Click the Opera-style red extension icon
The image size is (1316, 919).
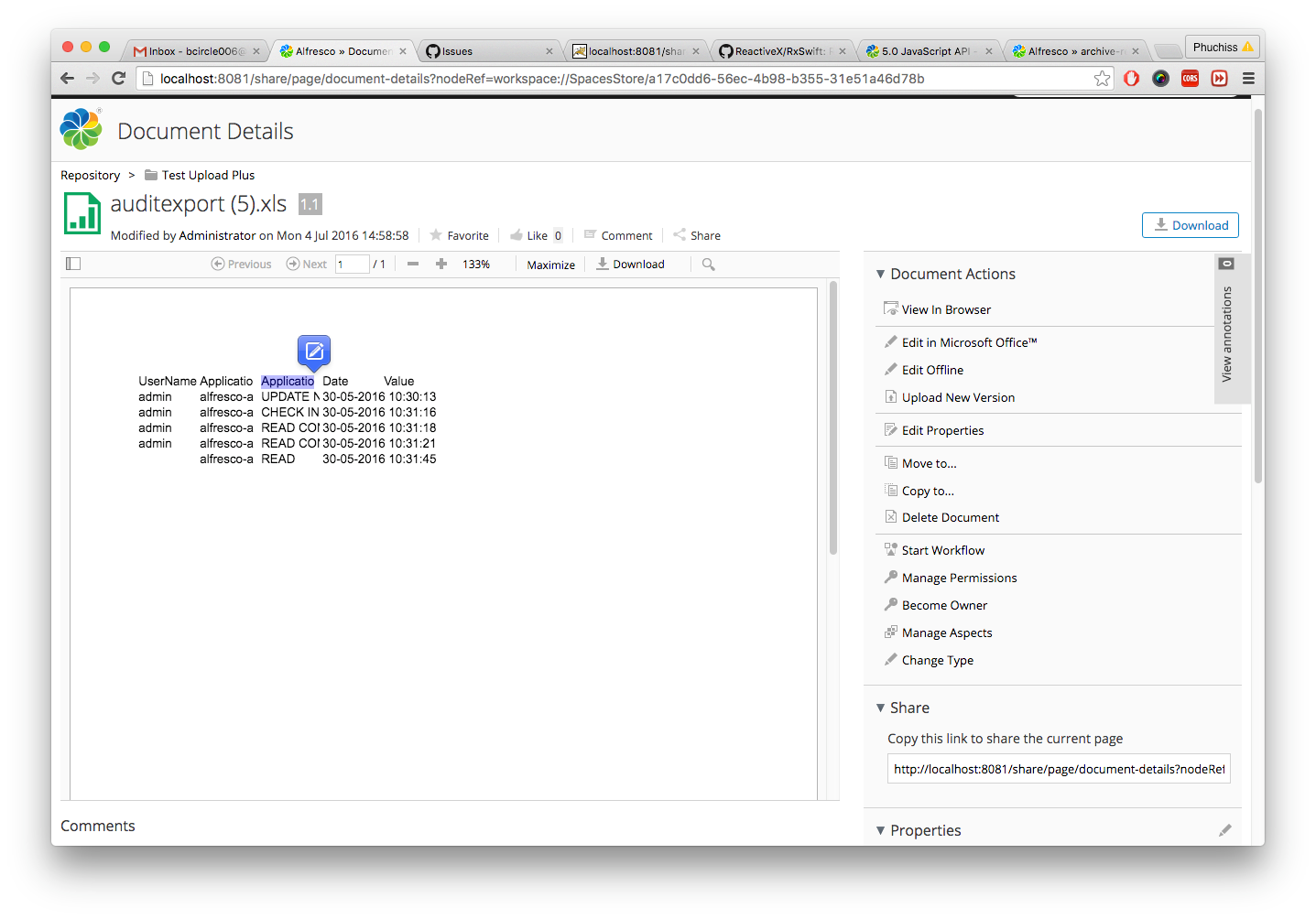pyautogui.click(x=1132, y=79)
